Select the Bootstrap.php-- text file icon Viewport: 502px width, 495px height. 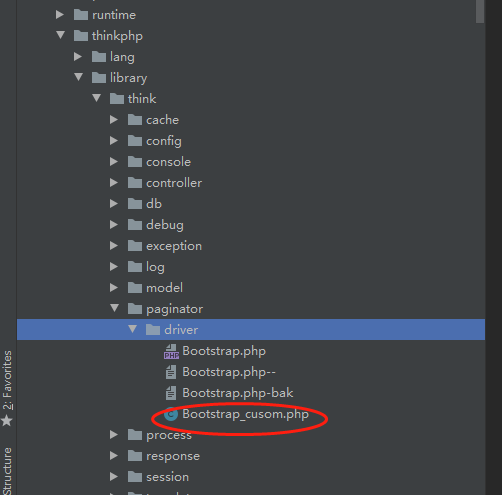pos(171,372)
